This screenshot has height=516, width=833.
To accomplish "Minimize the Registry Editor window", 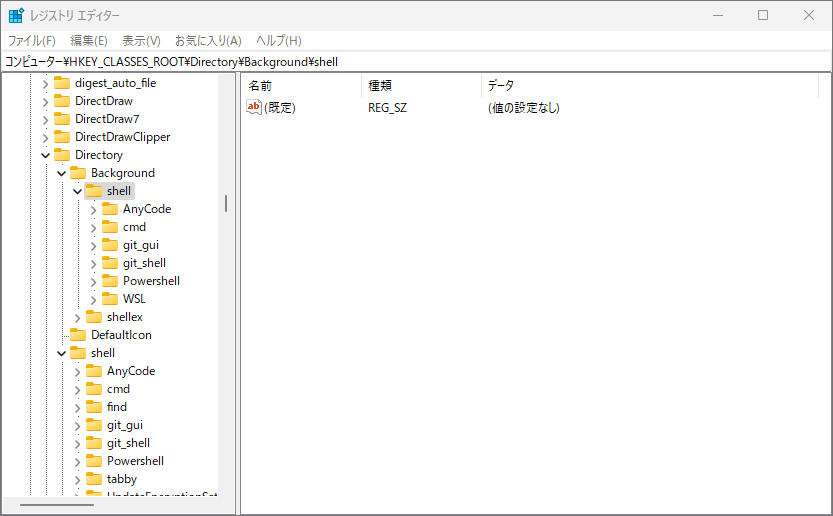I will pos(718,15).
